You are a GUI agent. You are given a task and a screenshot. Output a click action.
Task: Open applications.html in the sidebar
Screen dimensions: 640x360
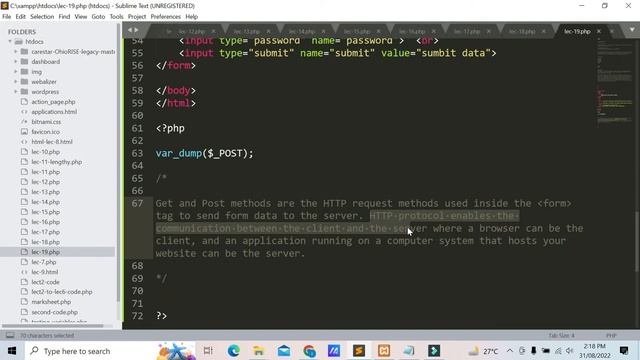[54, 112]
